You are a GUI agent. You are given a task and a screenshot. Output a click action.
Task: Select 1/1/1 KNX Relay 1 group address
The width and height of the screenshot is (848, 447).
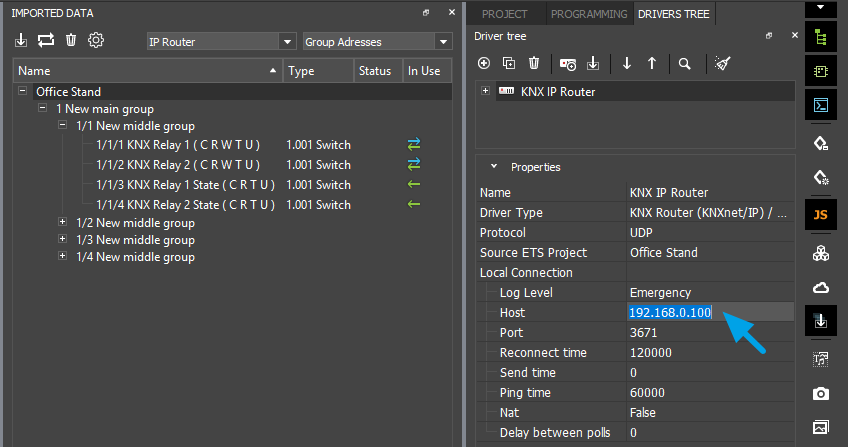point(177,145)
